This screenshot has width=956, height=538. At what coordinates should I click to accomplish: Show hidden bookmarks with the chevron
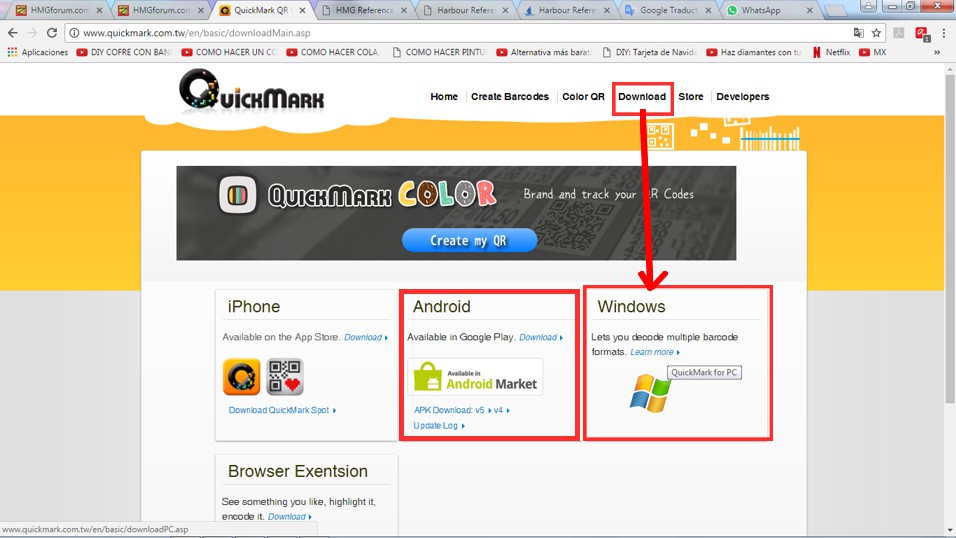[937, 52]
